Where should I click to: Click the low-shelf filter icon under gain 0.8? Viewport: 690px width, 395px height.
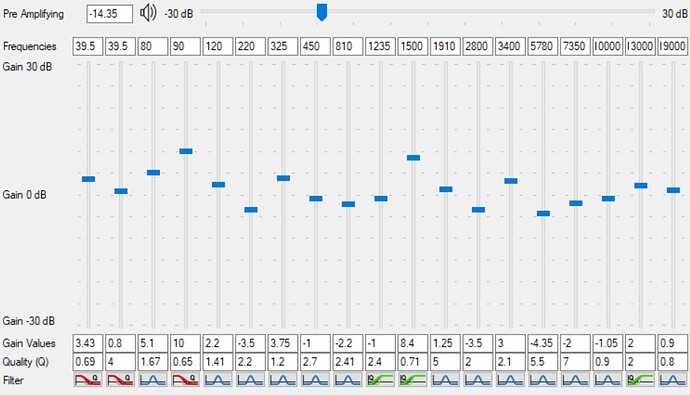[120, 380]
